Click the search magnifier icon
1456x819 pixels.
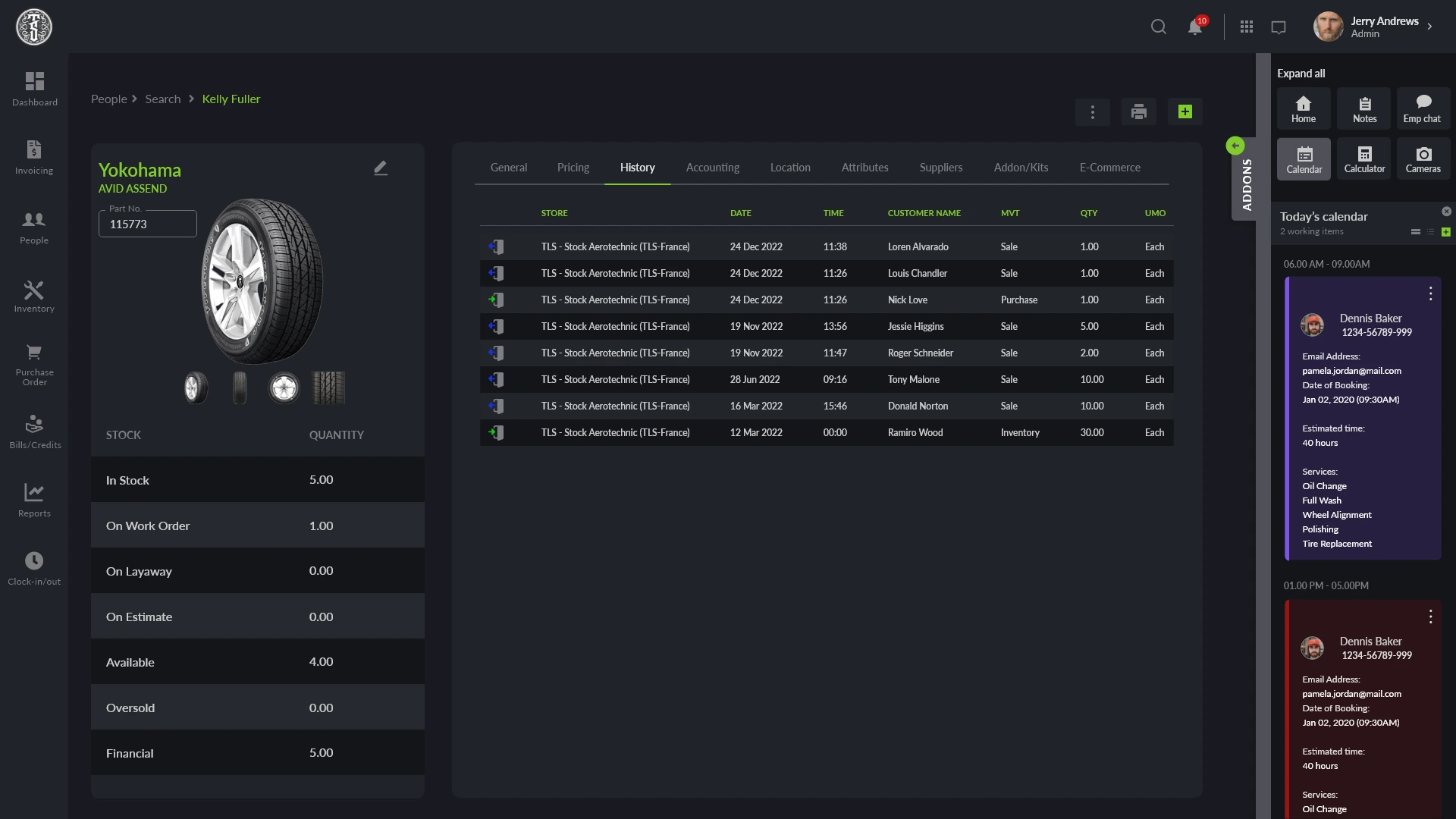click(x=1158, y=27)
